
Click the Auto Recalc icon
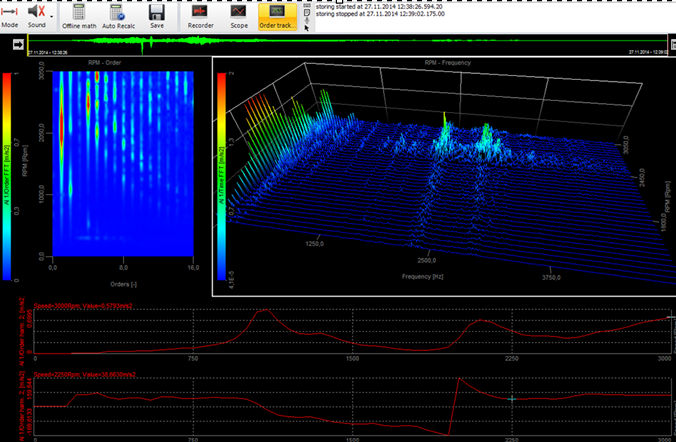pyautogui.click(x=117, y=13)
